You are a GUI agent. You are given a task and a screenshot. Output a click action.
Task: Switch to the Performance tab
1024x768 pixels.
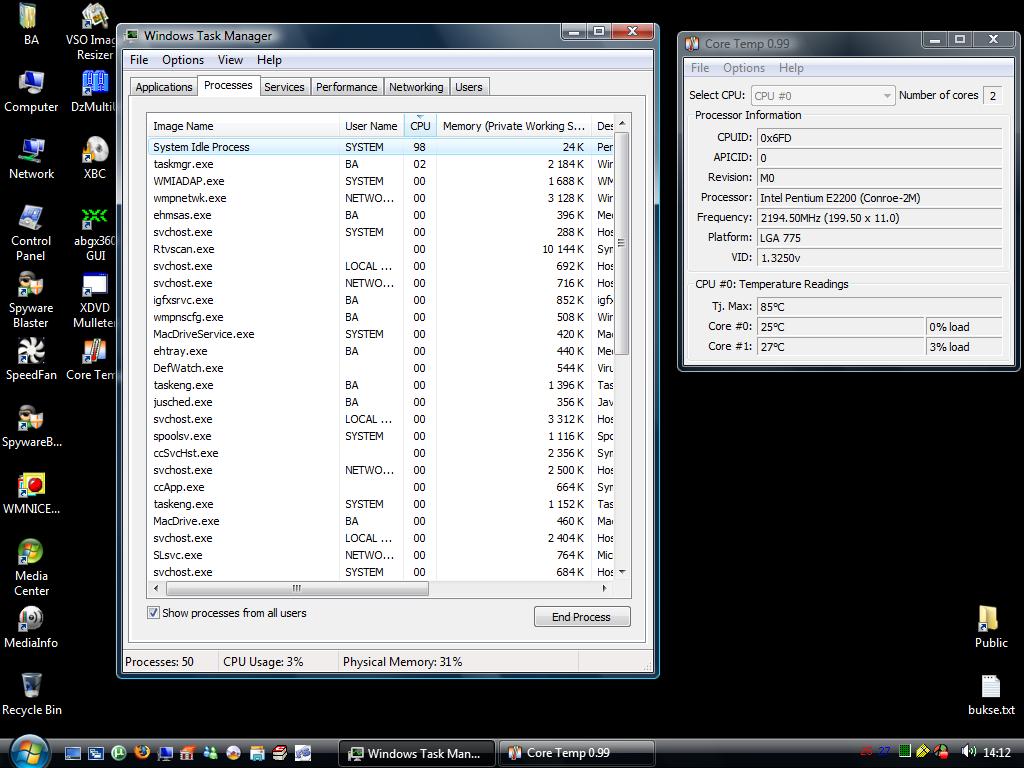click(x=346, y=87)
